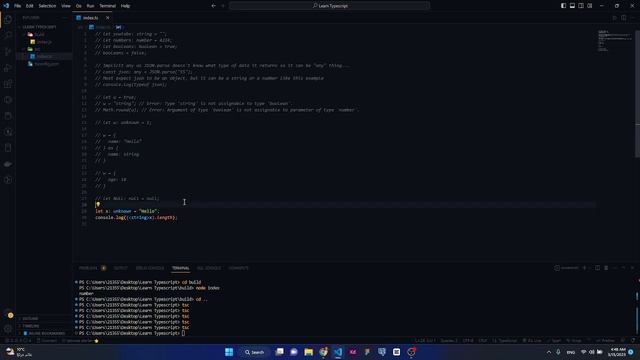Open File Explorer from the taskbar
This screenshot has height=360, width=640.
pyautogui.click(x=309, y=352)
